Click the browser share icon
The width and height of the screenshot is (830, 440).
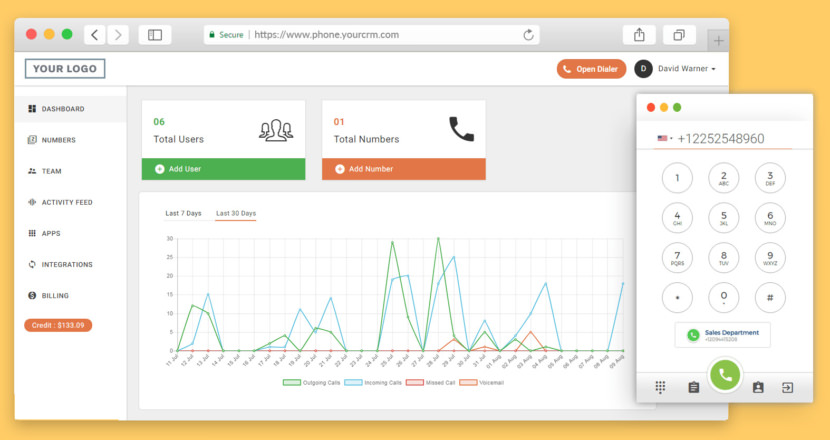coord(639,35)
